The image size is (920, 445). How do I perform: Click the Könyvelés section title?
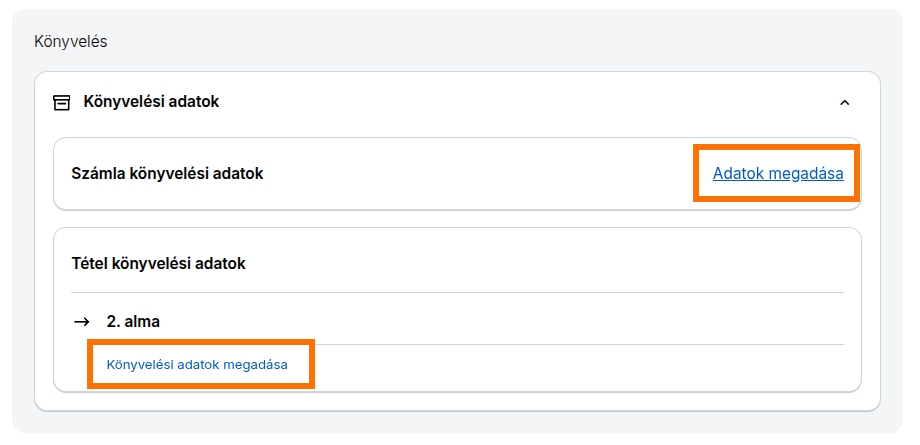(71, 42)
